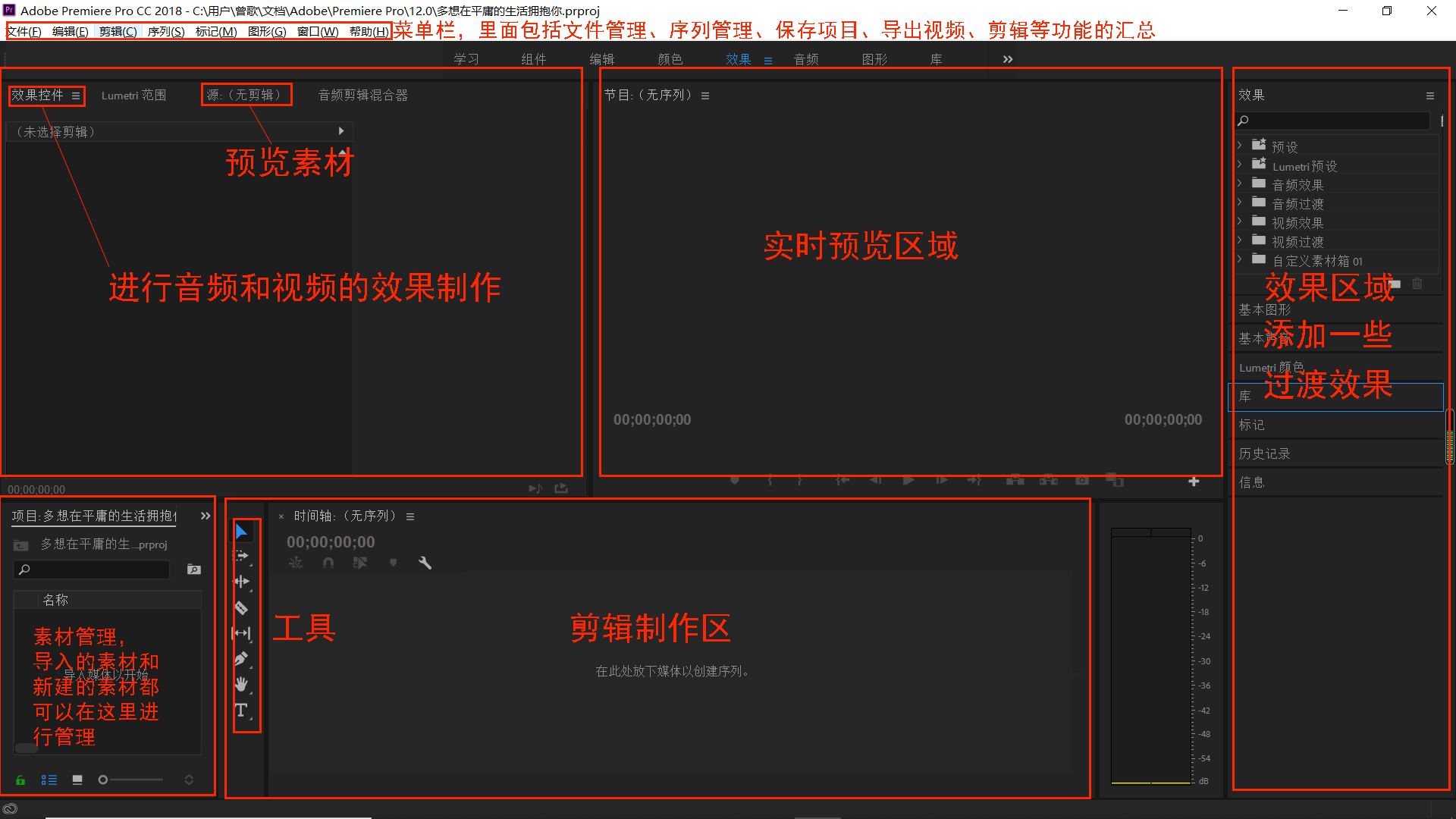
Task: Select the Pen tool in the toolbar
Action: (243, 659)
